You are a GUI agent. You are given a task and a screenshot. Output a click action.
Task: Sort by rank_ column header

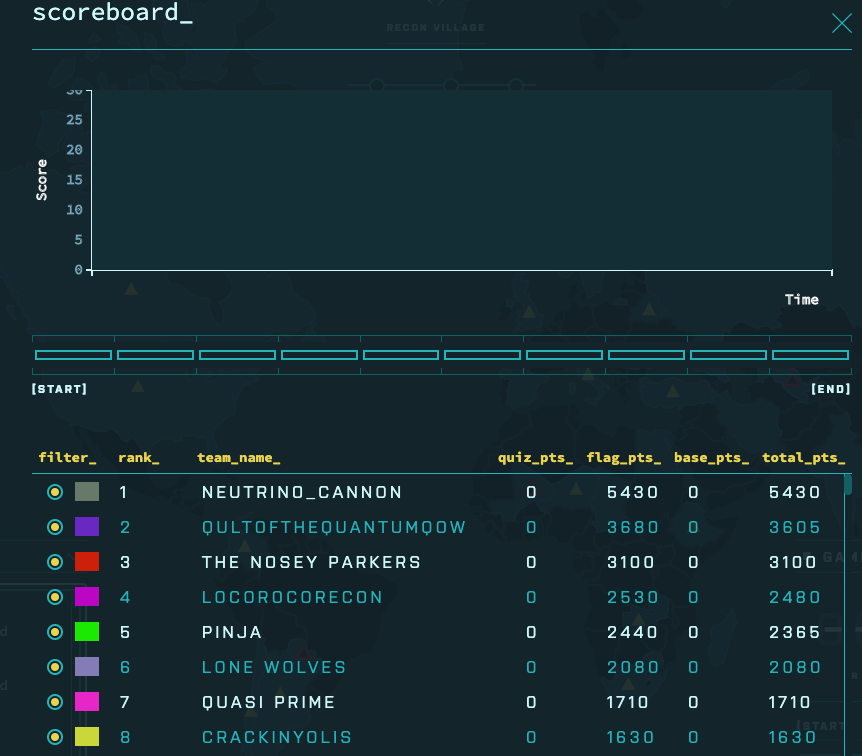click(139, 458)
